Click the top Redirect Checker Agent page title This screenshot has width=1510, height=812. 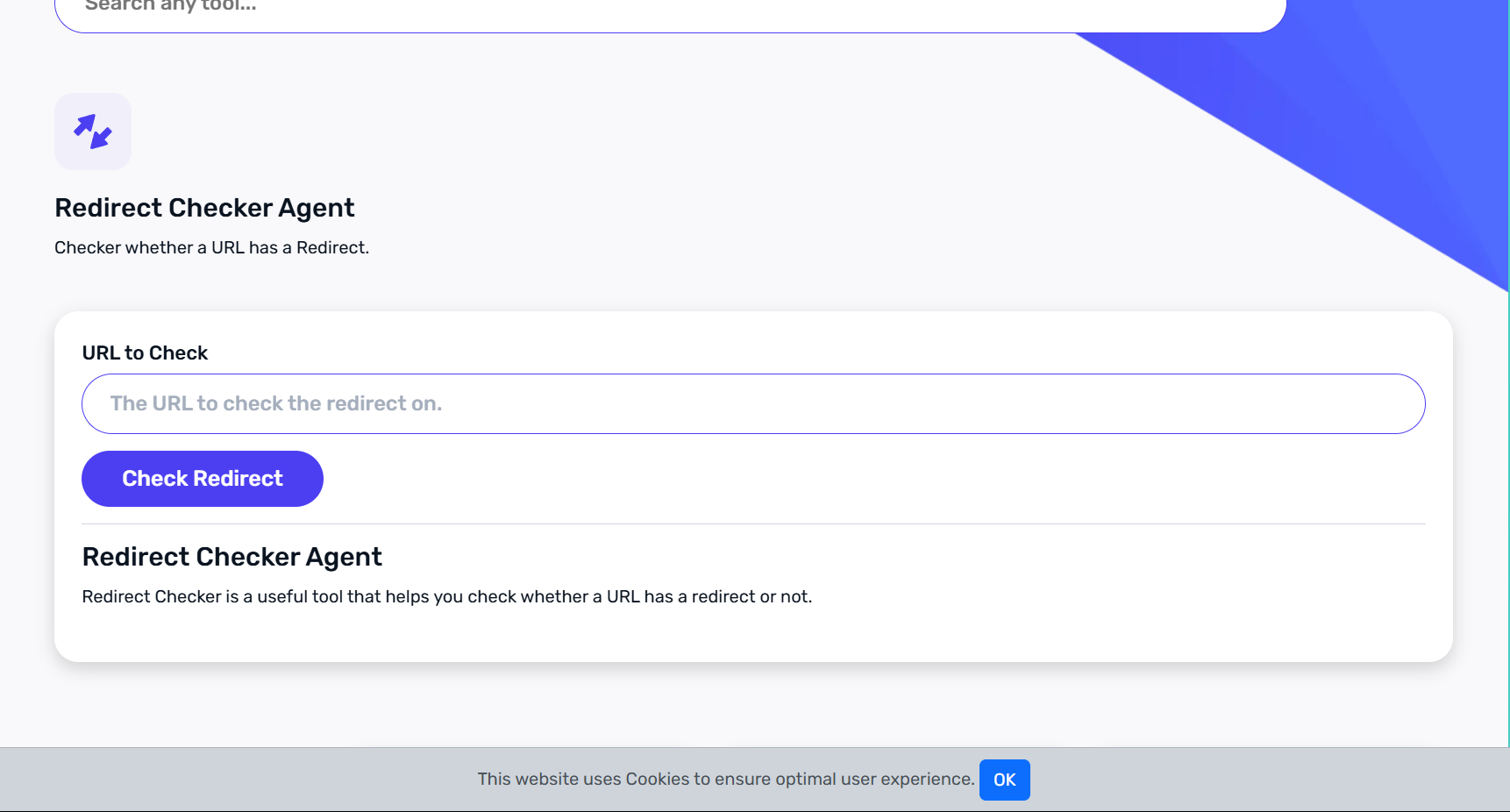(x=203, y=208)
